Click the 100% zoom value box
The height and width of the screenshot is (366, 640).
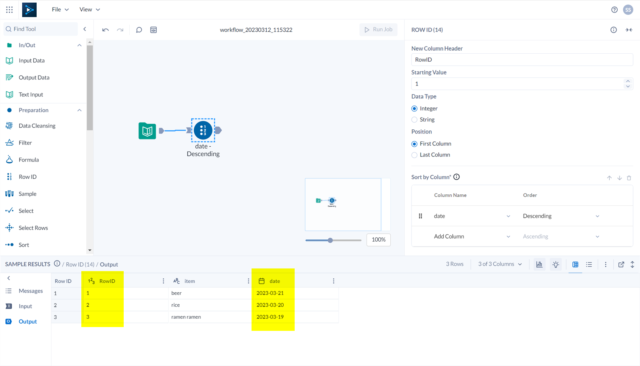[378, 240]
